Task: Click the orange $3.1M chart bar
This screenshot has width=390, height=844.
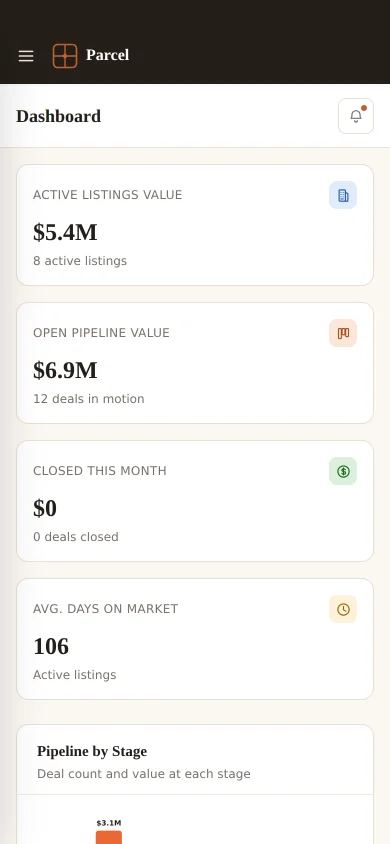Action: point(109,838)
